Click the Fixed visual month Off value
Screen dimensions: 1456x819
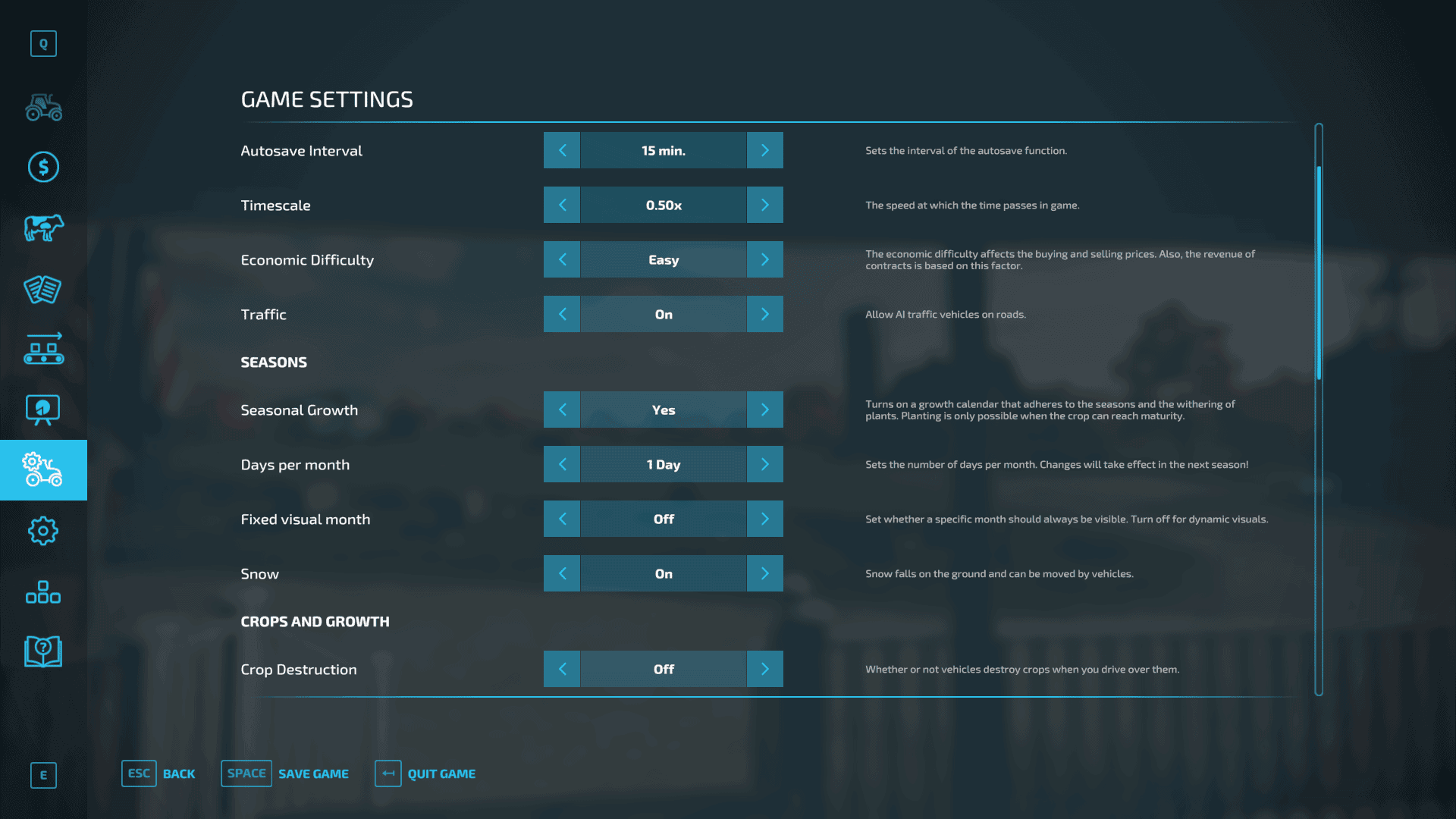click(x=664, y=519)
